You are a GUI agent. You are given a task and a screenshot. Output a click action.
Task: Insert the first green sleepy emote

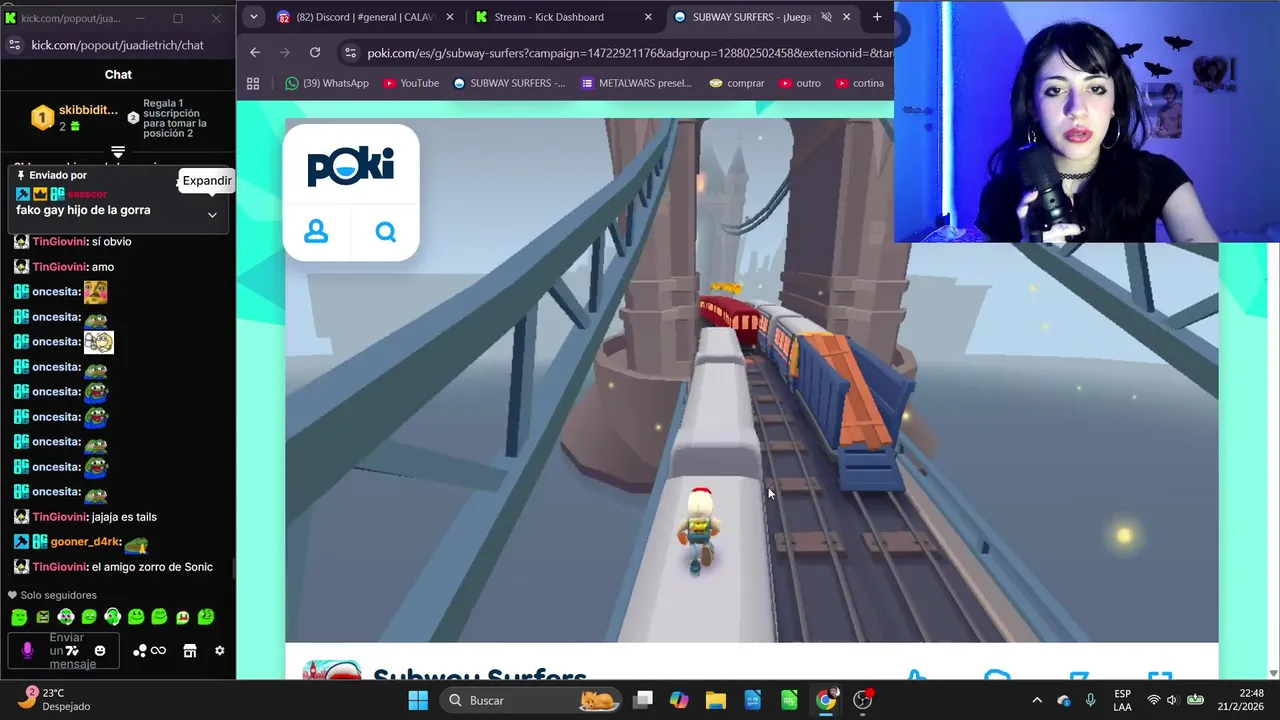(x=19, y=617)
